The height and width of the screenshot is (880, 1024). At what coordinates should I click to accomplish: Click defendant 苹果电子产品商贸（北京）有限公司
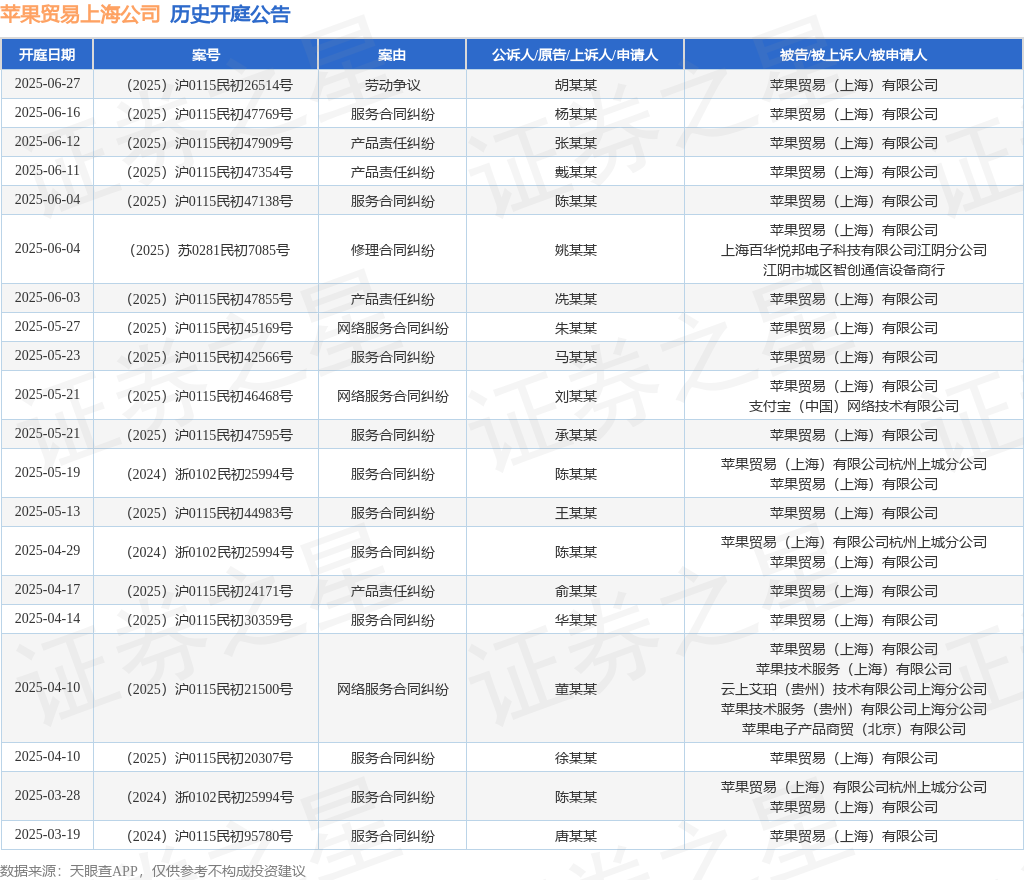(854, 729)
